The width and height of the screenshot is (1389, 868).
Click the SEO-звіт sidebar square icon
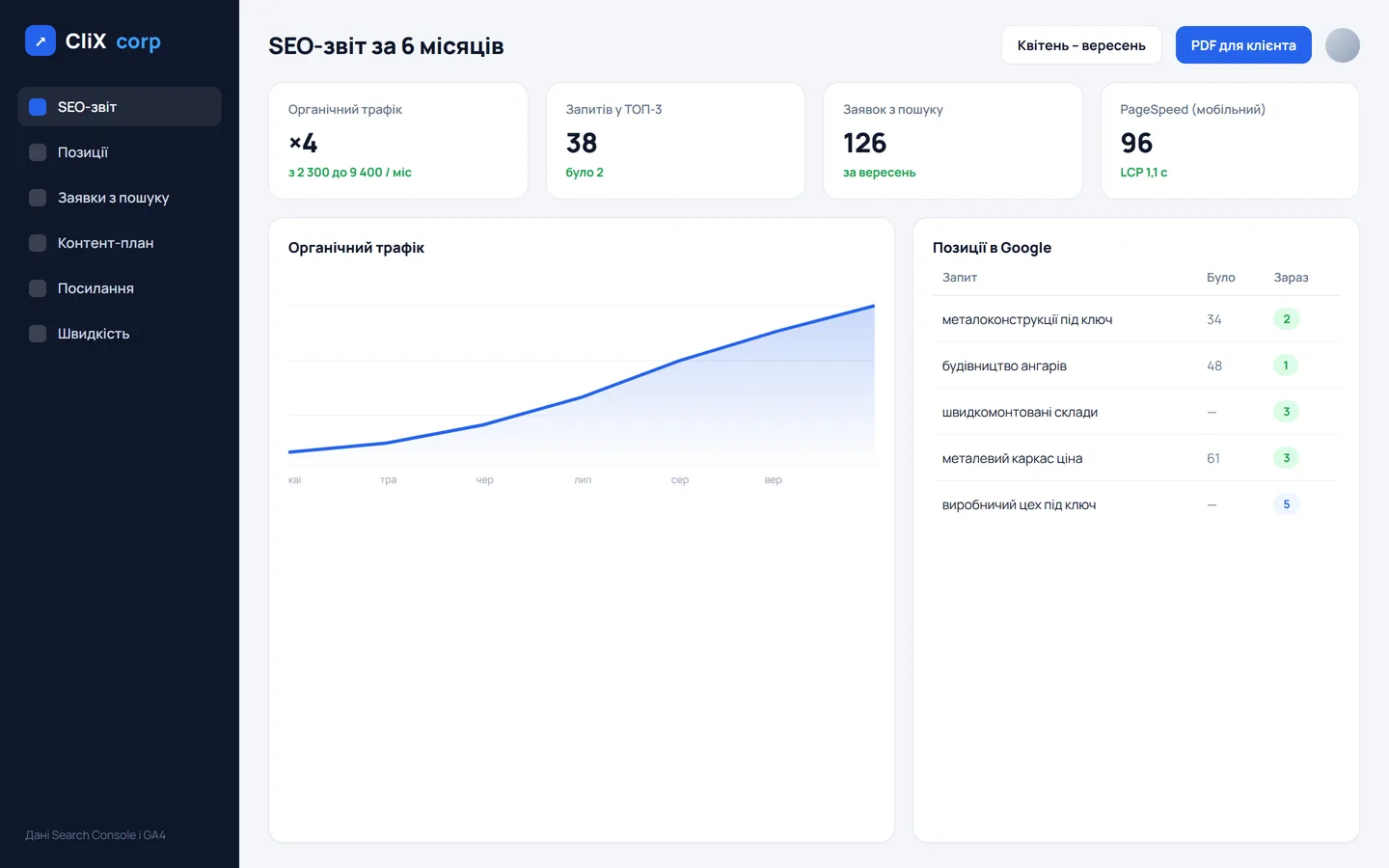38,107
